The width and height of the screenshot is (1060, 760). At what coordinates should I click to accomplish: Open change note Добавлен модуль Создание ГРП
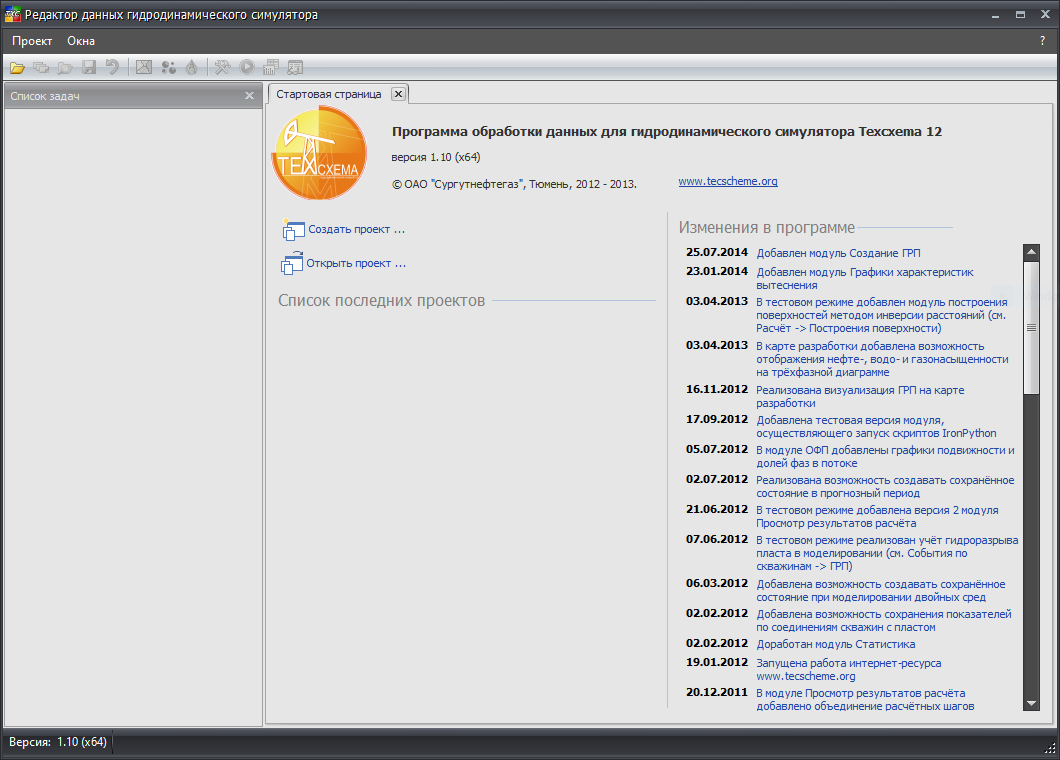tap(838, 253)
